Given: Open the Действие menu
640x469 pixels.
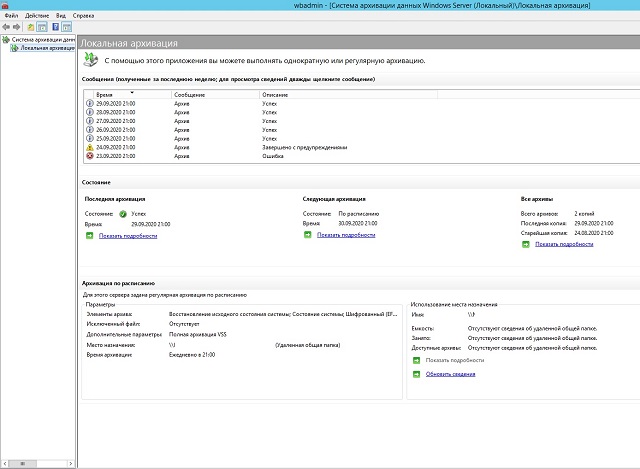Looking at the screenshot, I should [37, 16].
